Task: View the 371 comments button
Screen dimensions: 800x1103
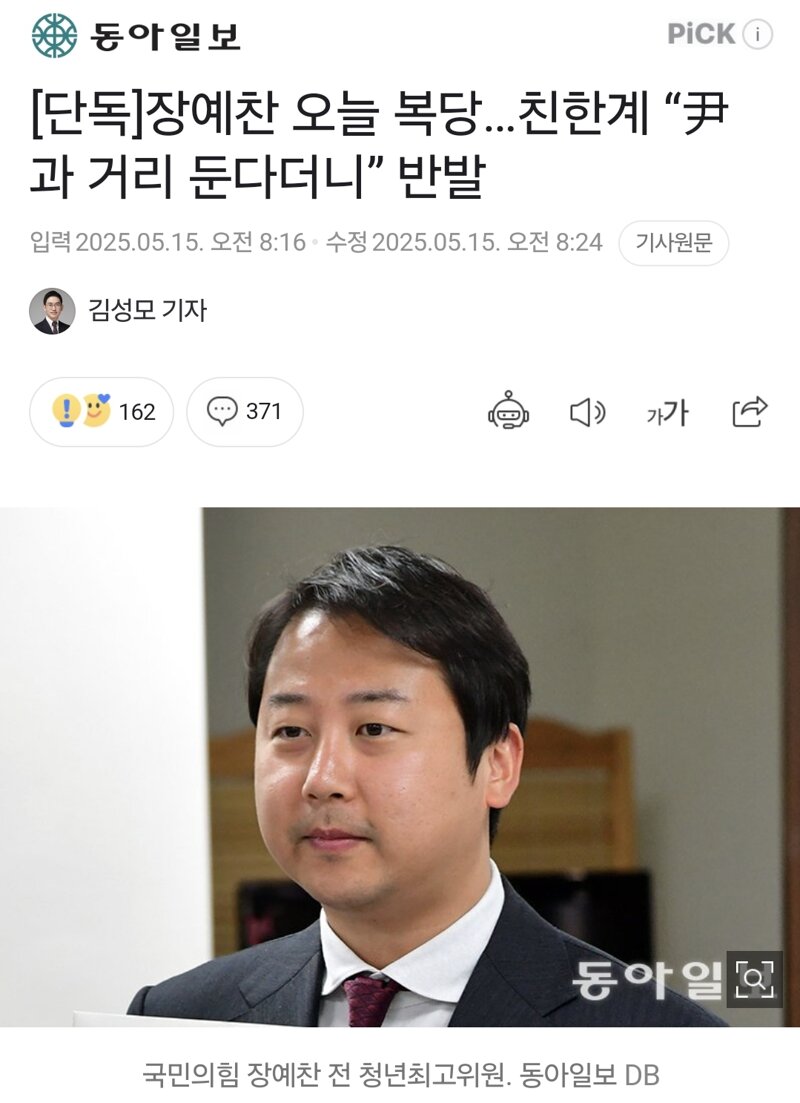Action: 245,412
